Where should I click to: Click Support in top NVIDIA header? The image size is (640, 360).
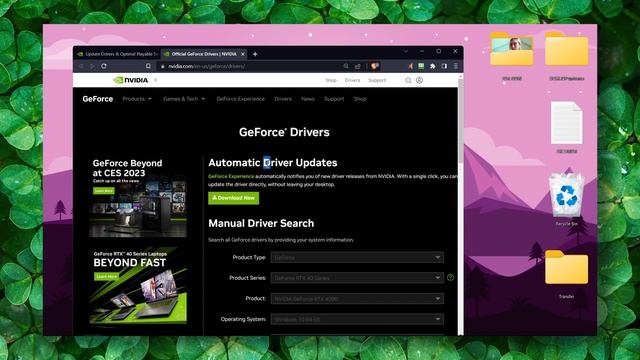coord(377,80)
